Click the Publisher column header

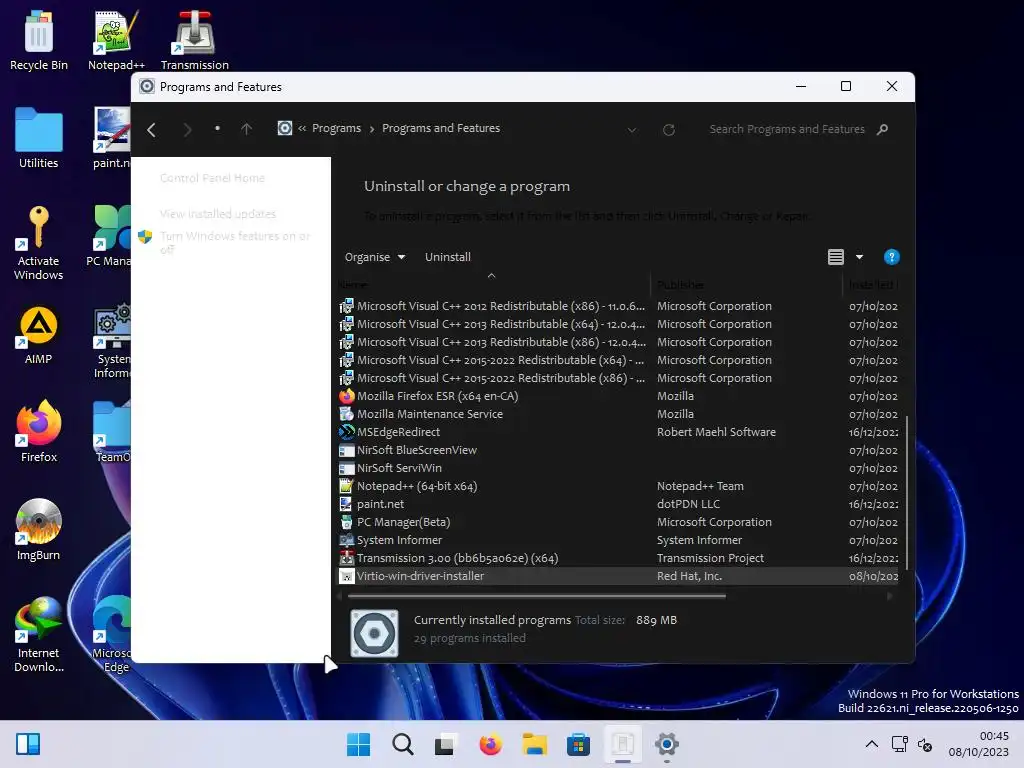point(746,285)
